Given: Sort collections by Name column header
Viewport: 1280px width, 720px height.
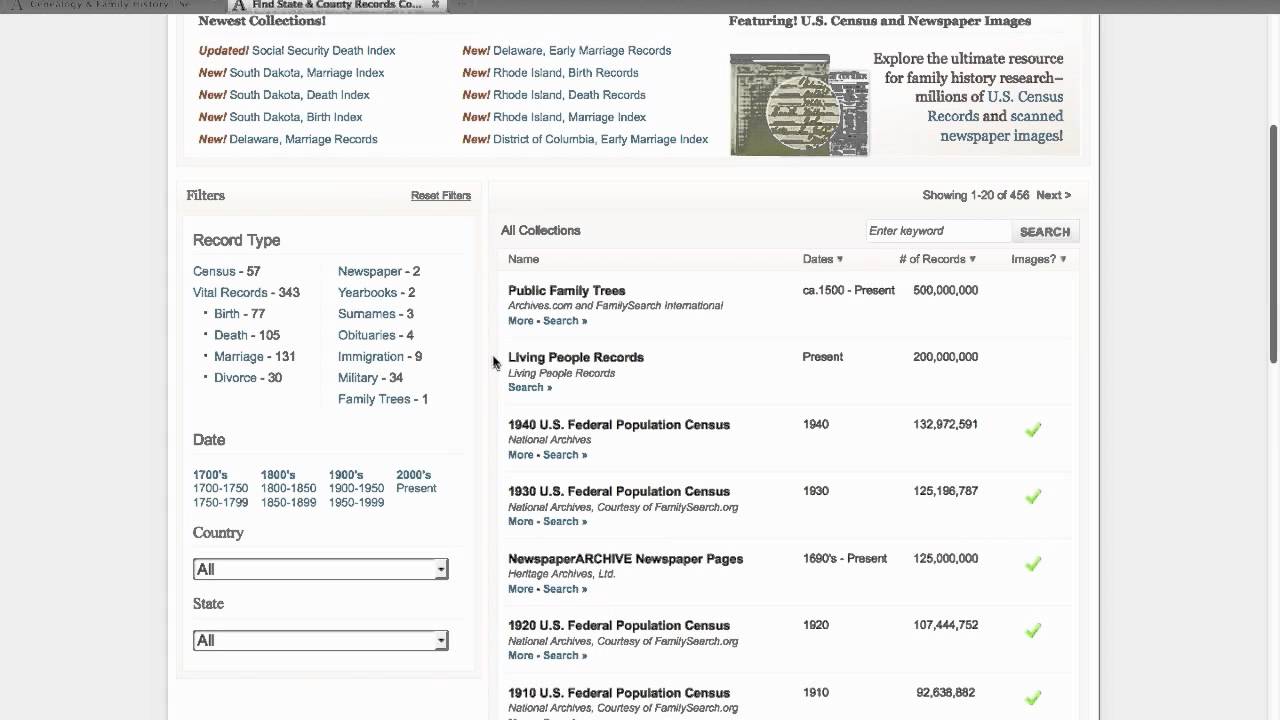Looking at the screenshot, I should 523,259.
